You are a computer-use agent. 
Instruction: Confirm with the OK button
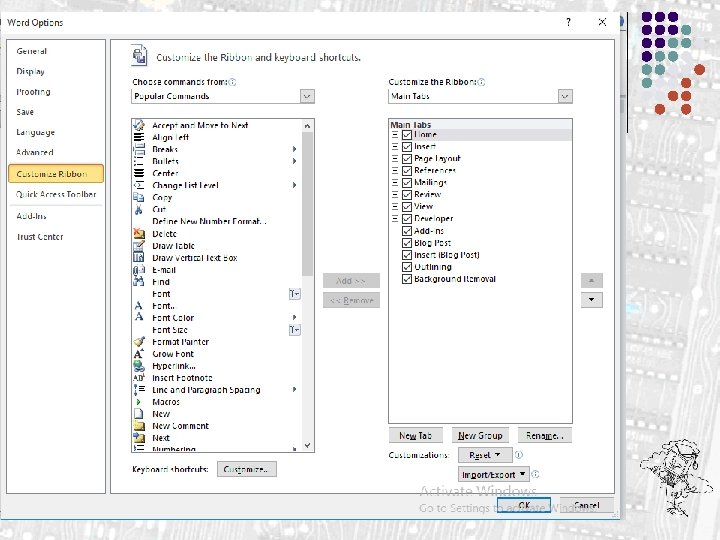pyautogui.click(x=524, y=506)
